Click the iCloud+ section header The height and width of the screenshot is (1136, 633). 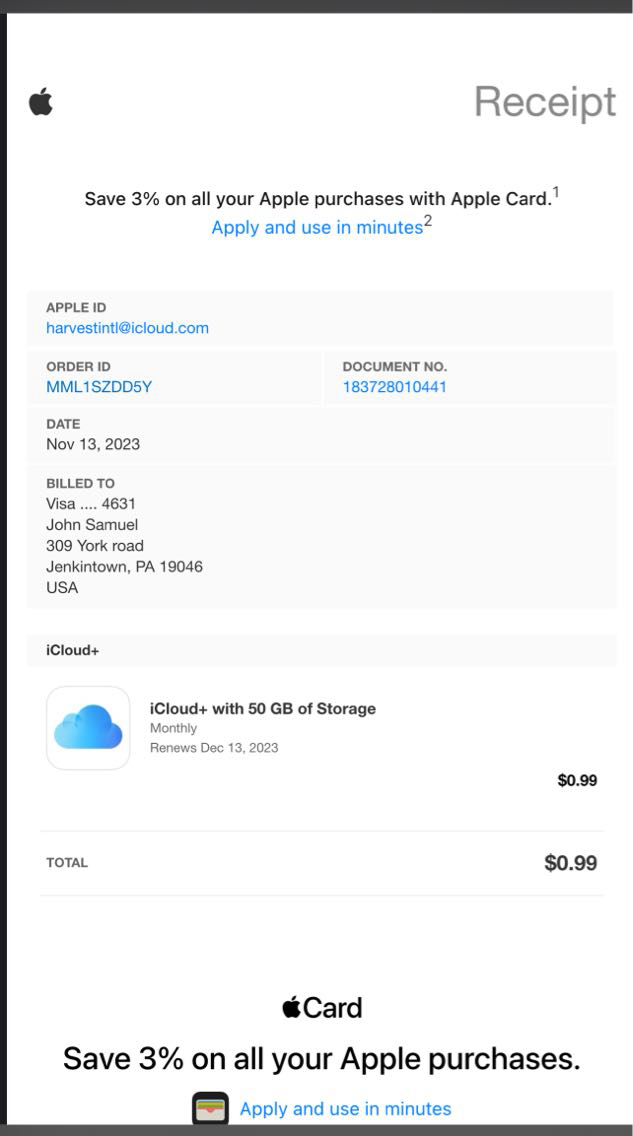click(73, 651)
